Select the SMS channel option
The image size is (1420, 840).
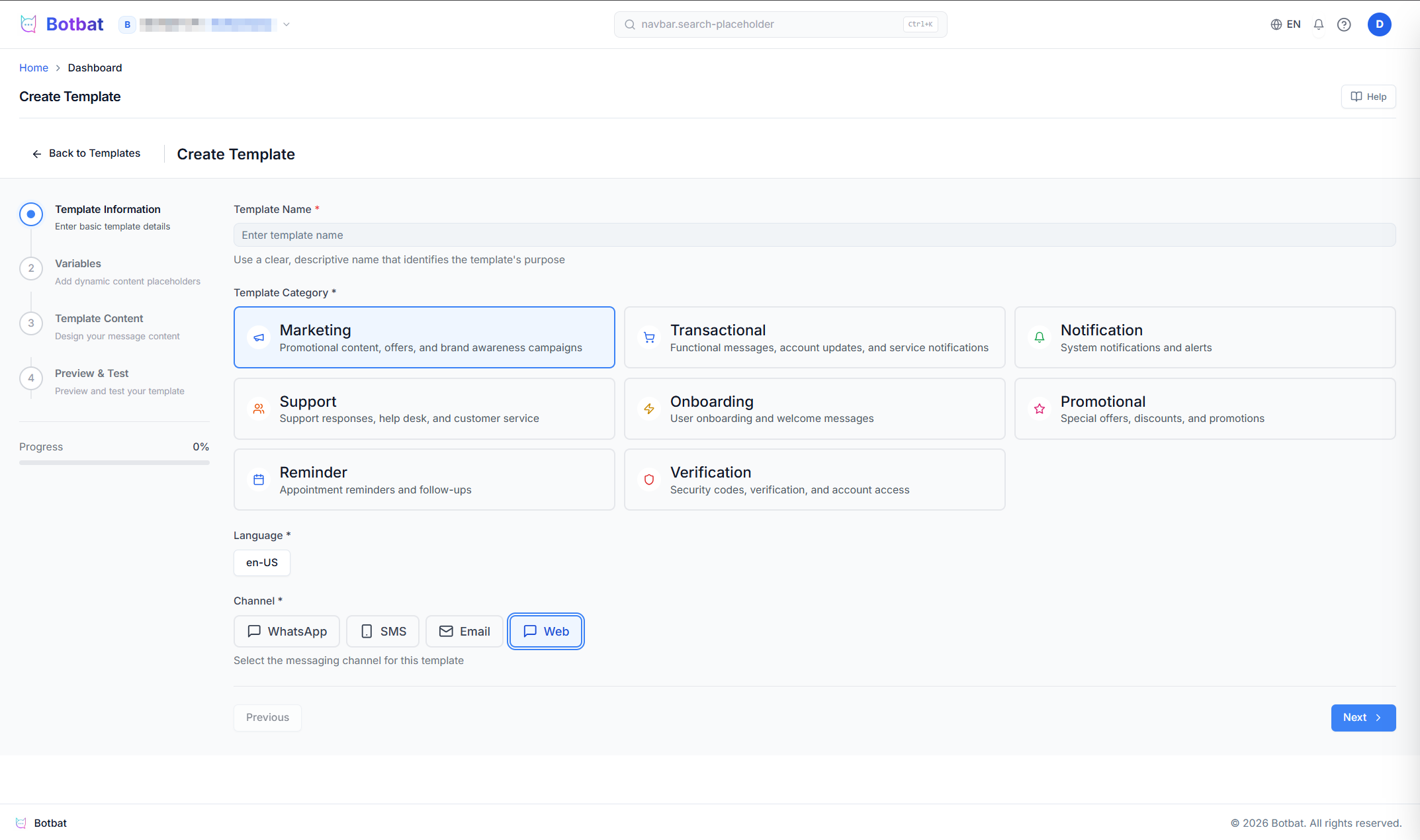pos(382,631)
